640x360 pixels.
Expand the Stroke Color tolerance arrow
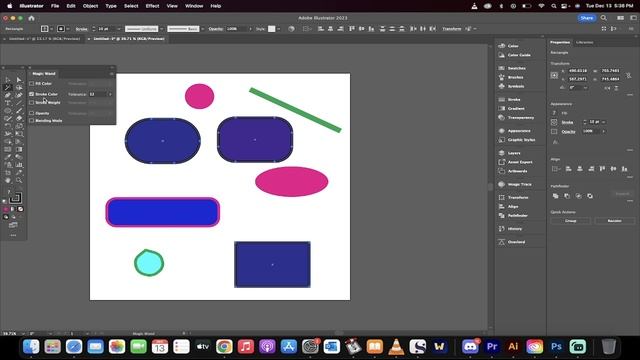click(110, 94)
